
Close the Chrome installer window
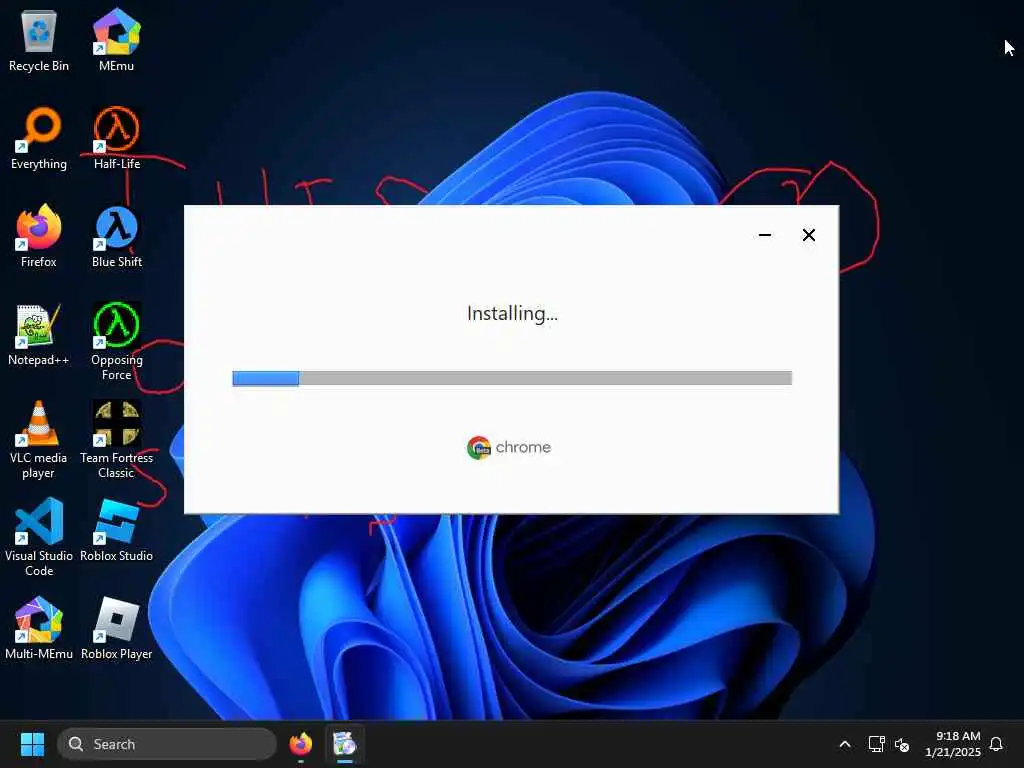808,235
